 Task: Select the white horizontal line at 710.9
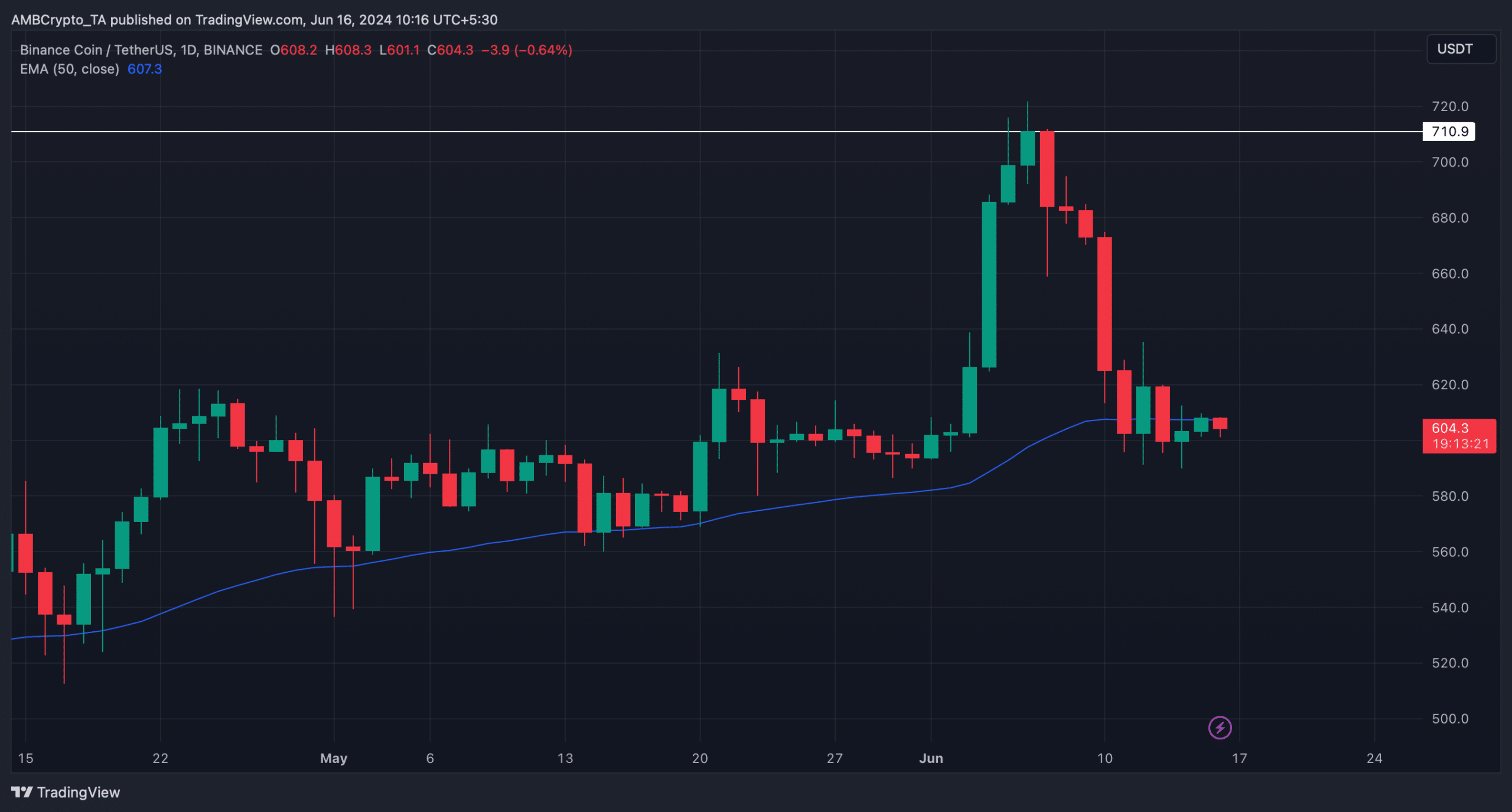[x=716, y=131]
